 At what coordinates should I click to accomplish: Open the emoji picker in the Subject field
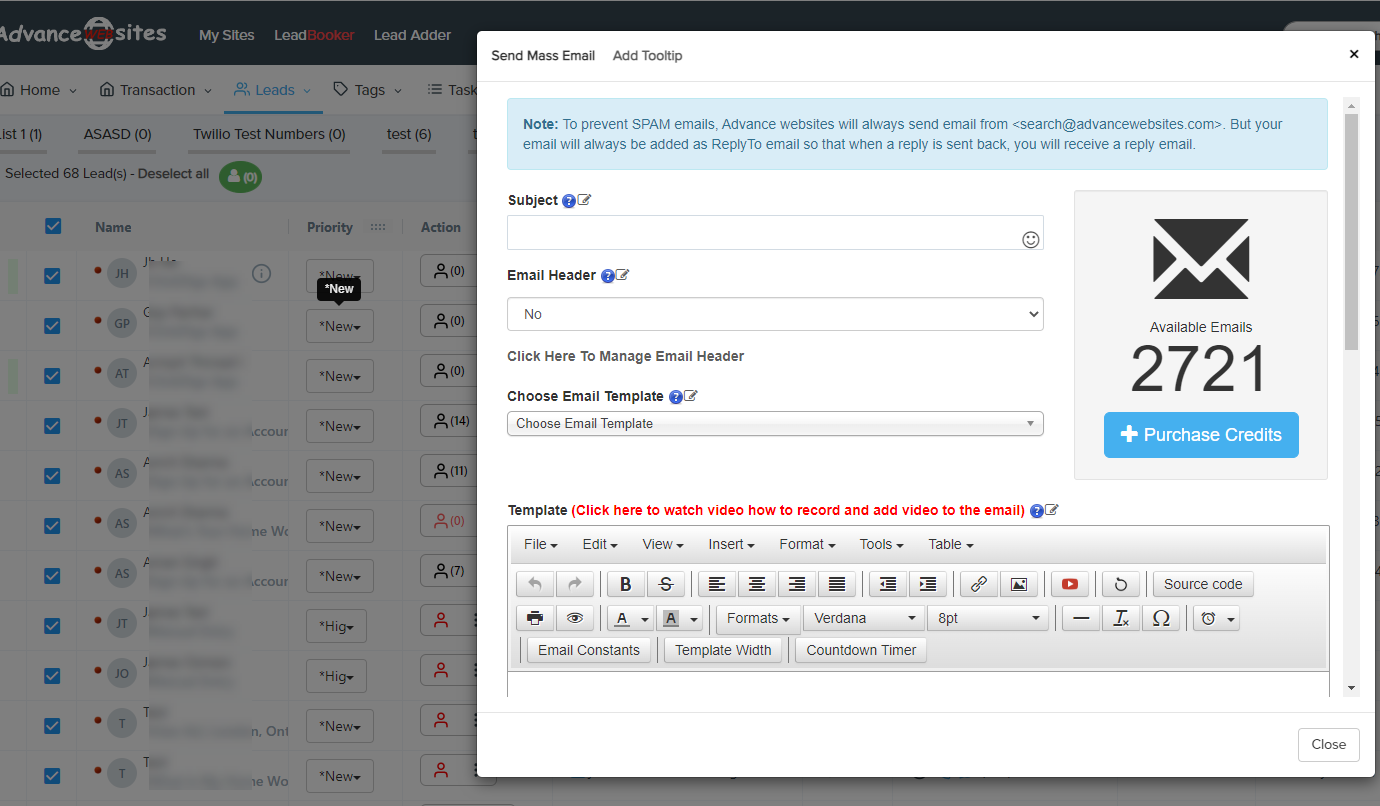coord(1030,239)
